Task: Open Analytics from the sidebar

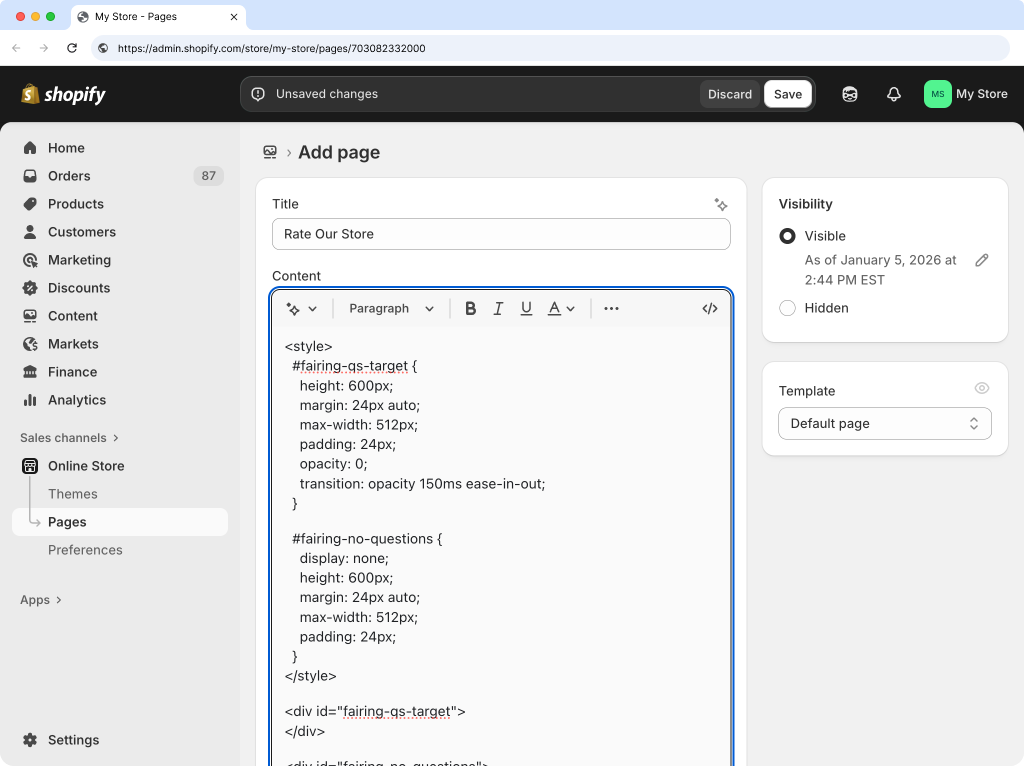Action: coord(77,400)
